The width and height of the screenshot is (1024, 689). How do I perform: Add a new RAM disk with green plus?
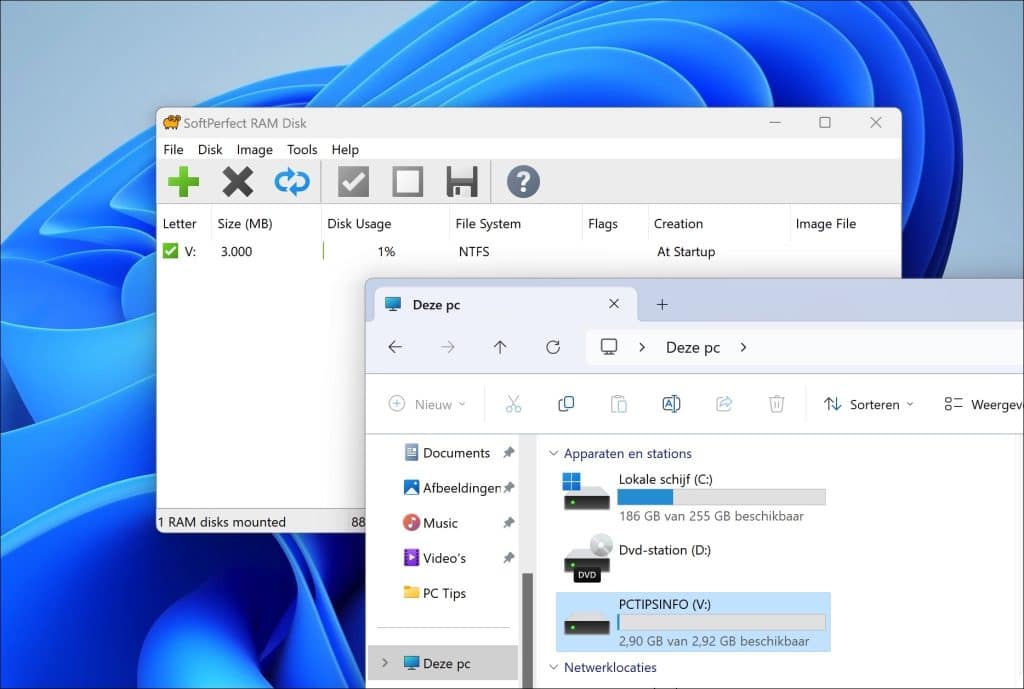click(184, 182)
